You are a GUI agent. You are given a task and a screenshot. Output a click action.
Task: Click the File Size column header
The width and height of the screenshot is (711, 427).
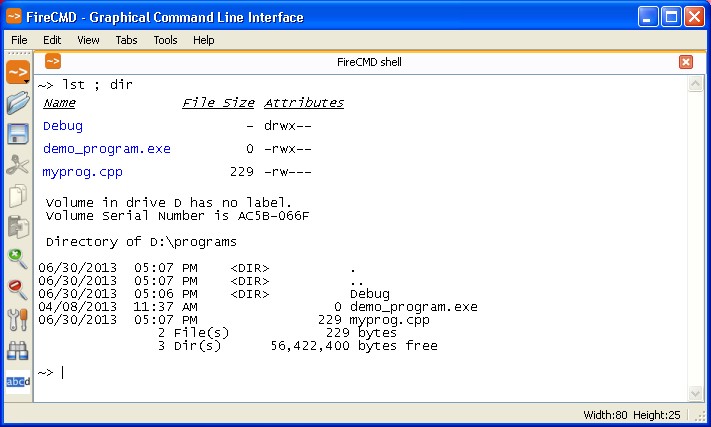click(x=218, y=103)
